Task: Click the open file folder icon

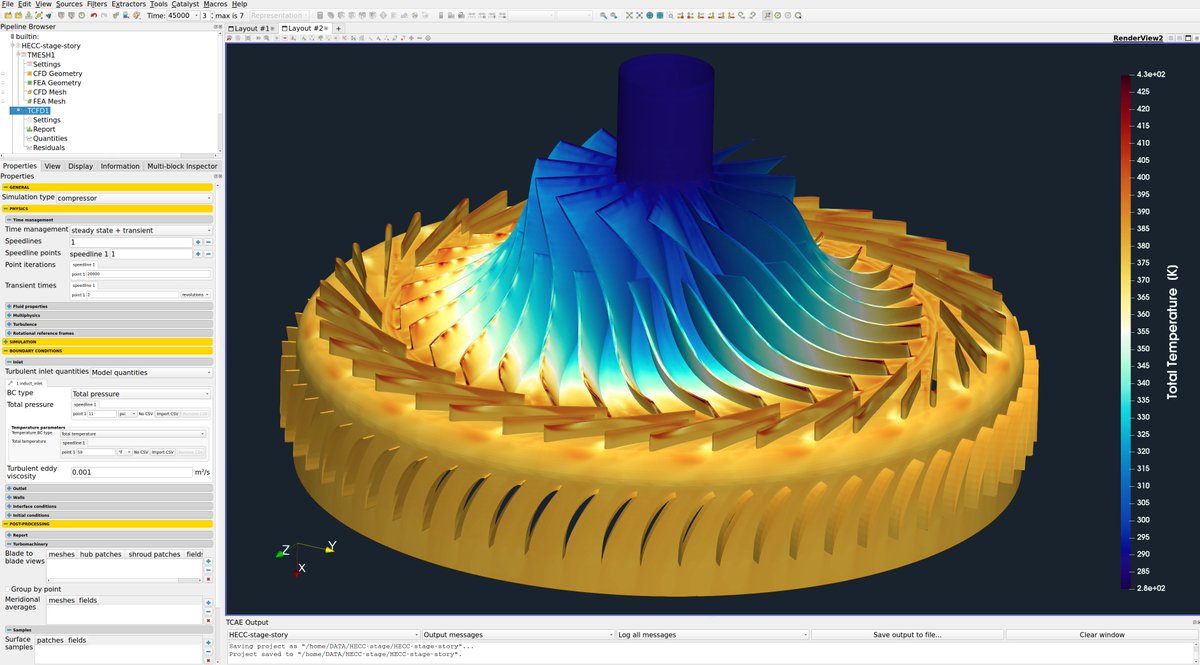Action: pos(8,16)
